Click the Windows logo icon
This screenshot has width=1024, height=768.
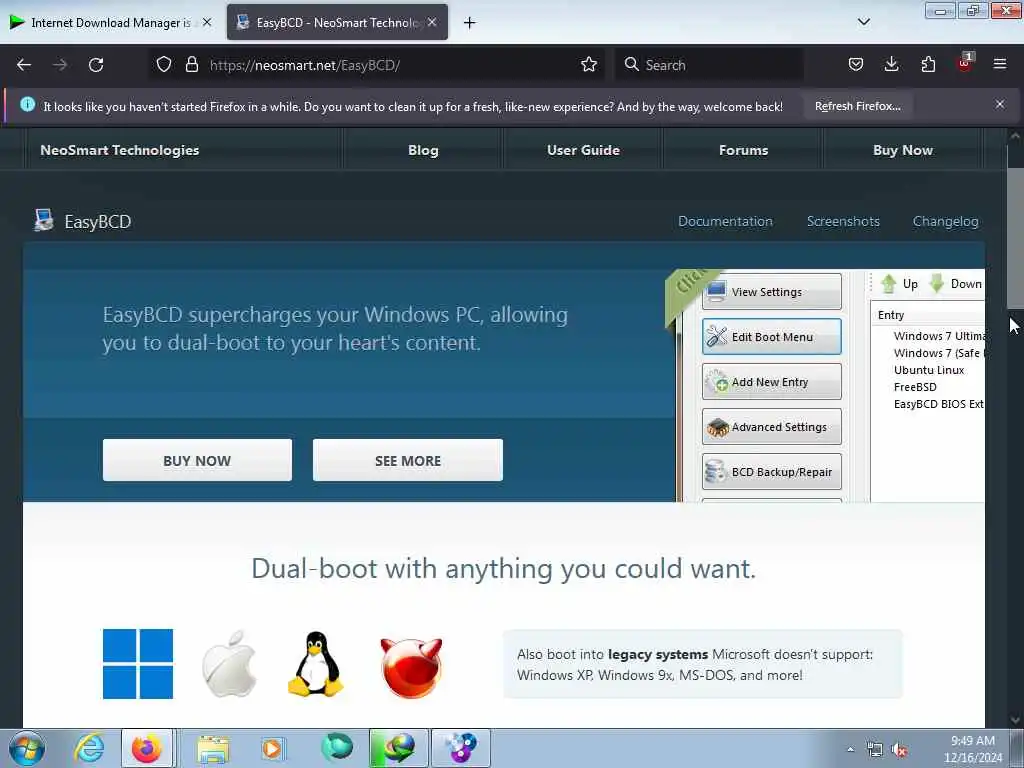click(138, 664)
